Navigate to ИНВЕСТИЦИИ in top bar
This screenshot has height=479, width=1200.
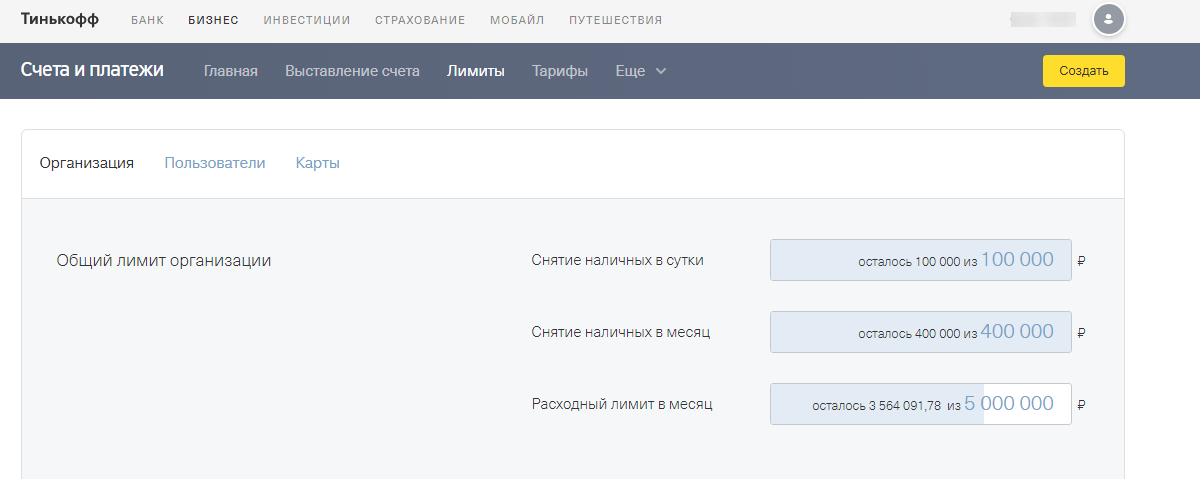pyautogui.click(x=307, y=20)
